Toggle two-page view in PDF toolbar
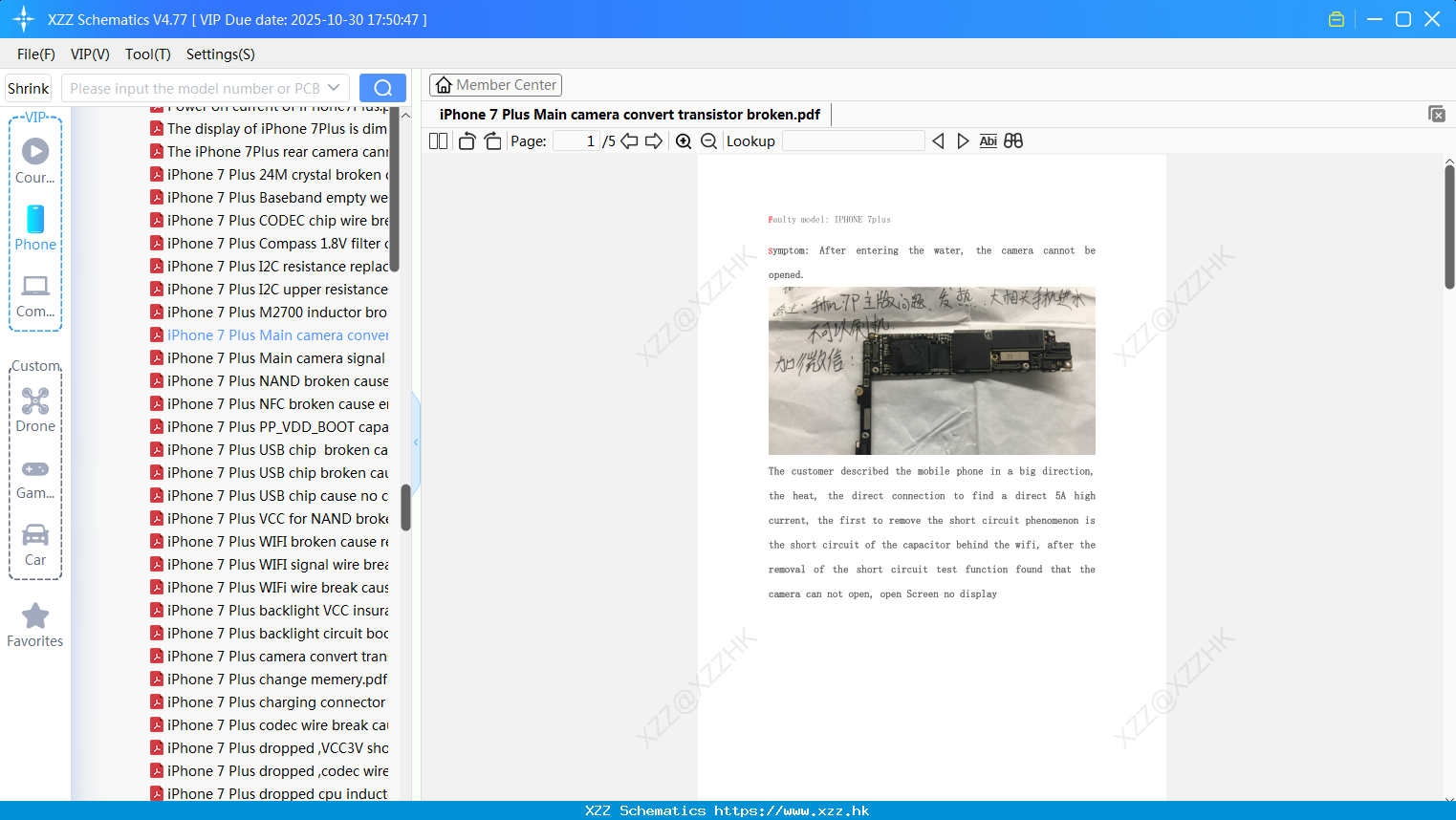The width and height of the screenshot is (1456, 820). pos(439,141)
